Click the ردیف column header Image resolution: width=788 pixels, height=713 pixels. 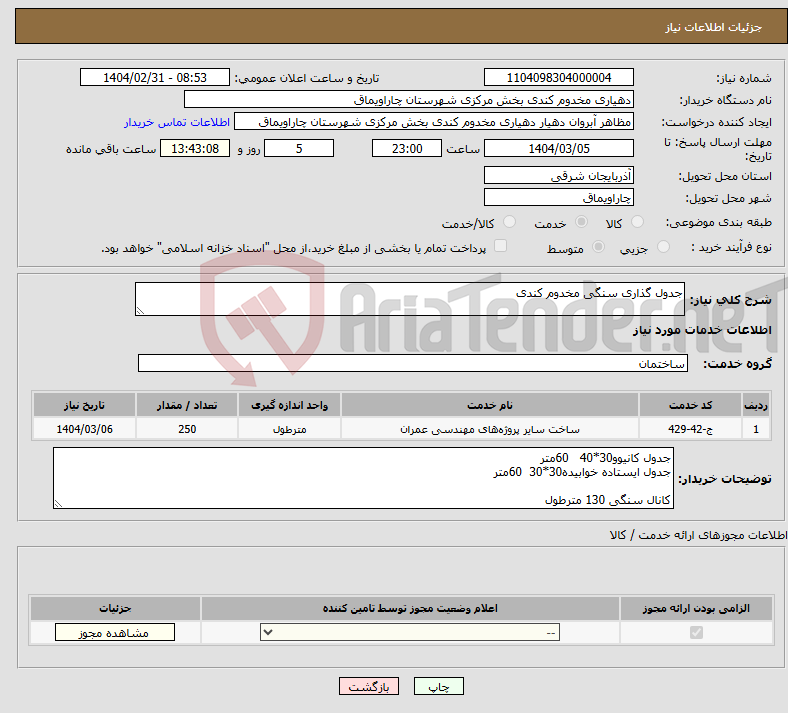pyautogui.click(x=756, y=405)
